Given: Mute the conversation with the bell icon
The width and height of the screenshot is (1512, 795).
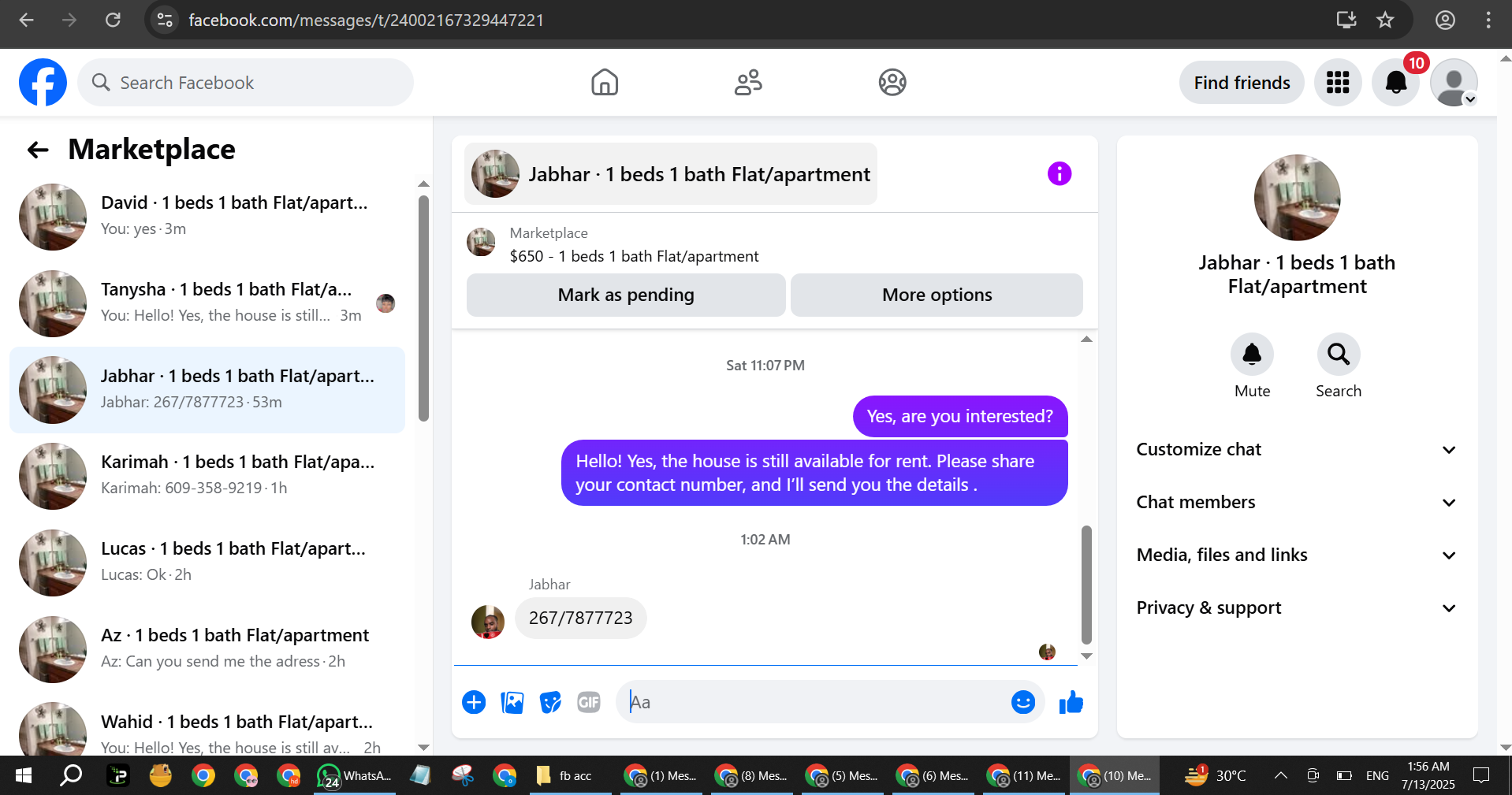Looking at the screenshot, I should [1252, 355].
